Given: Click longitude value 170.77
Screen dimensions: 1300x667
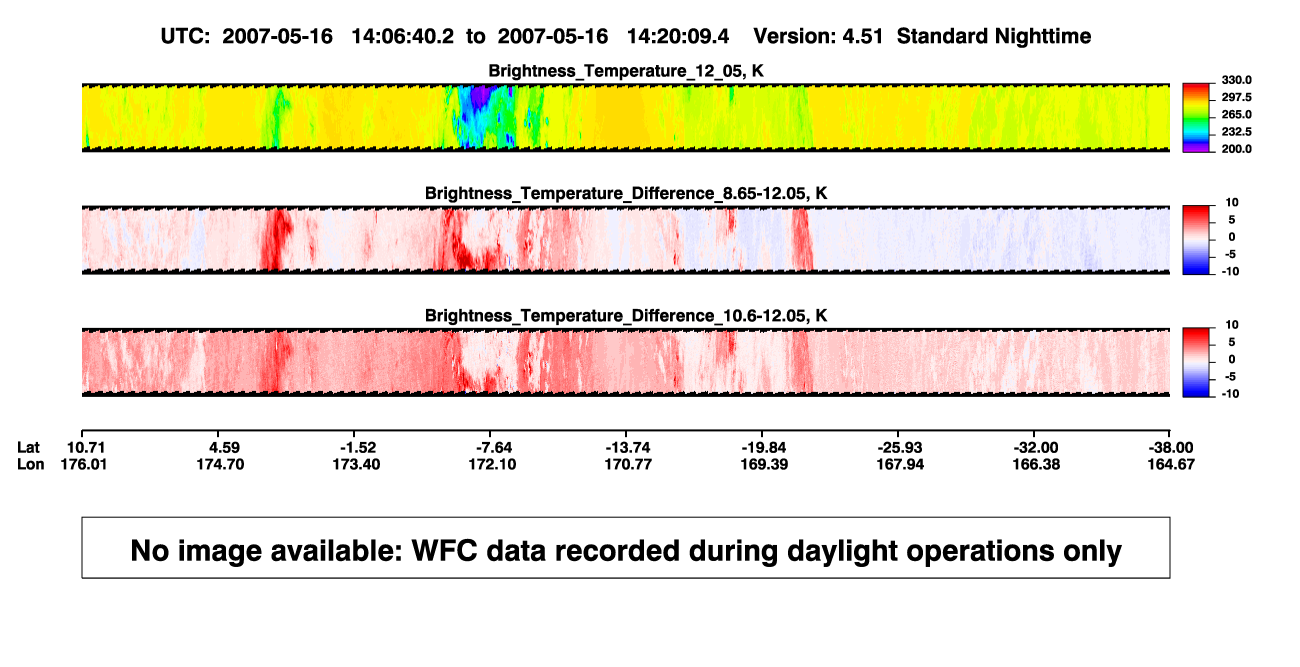Looking at the screenshot, I should click(x=628, y=464).
